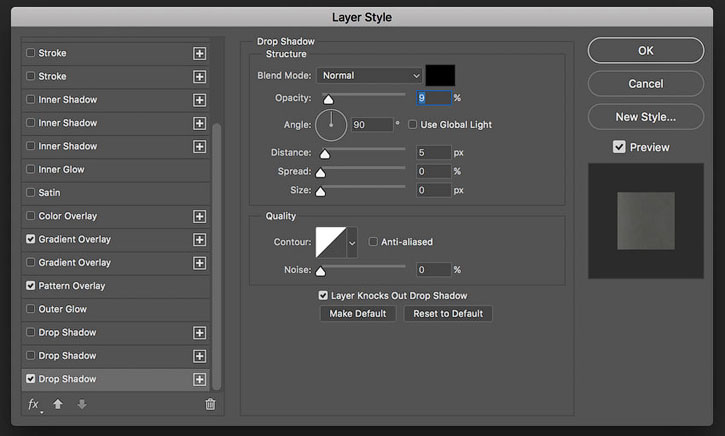The height and width of the screenshot is (436, 725).
Task: Move effect up with the up arrow
Action: pyautogui.click(x=58, y=404)
